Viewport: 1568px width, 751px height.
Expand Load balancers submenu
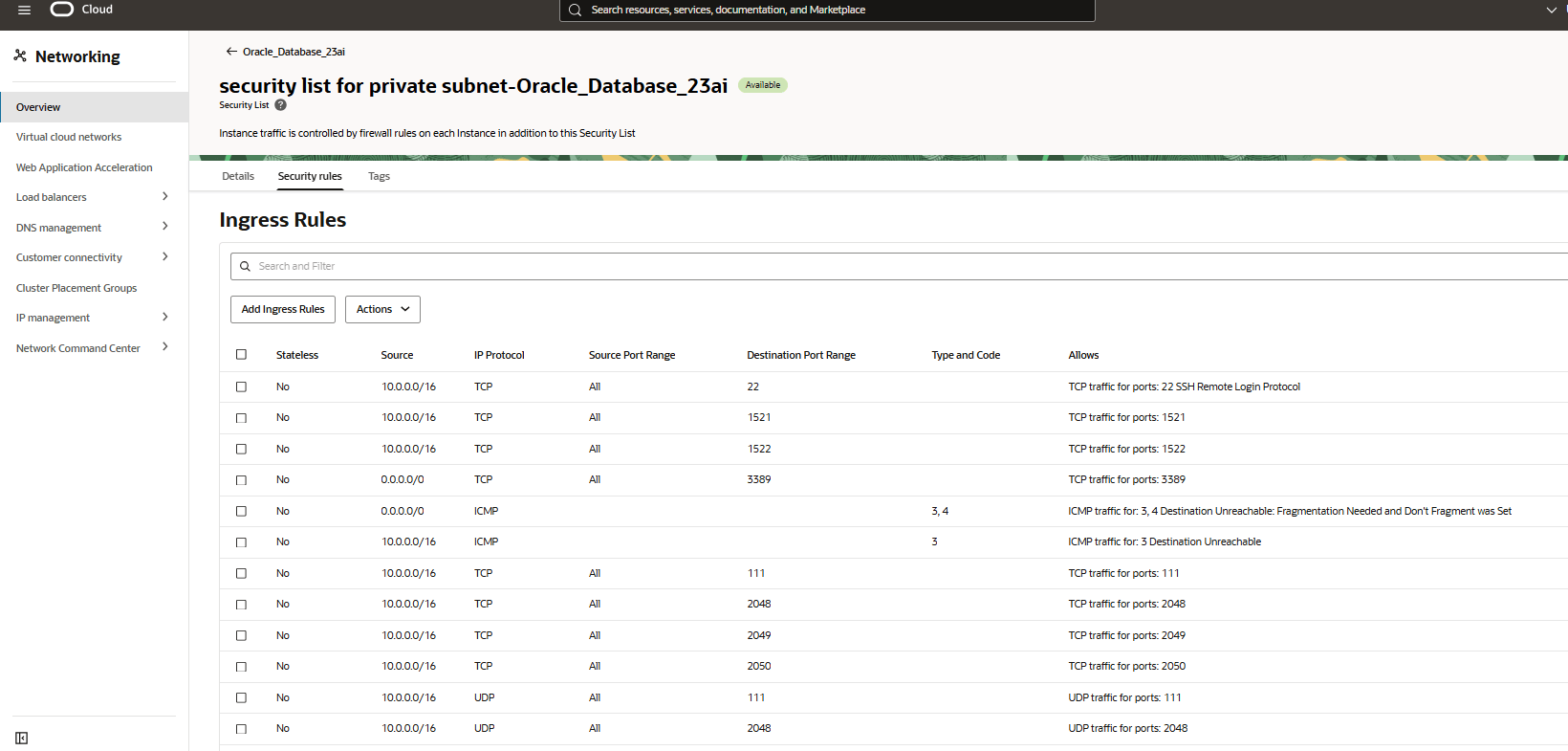[x=165, y=196]
